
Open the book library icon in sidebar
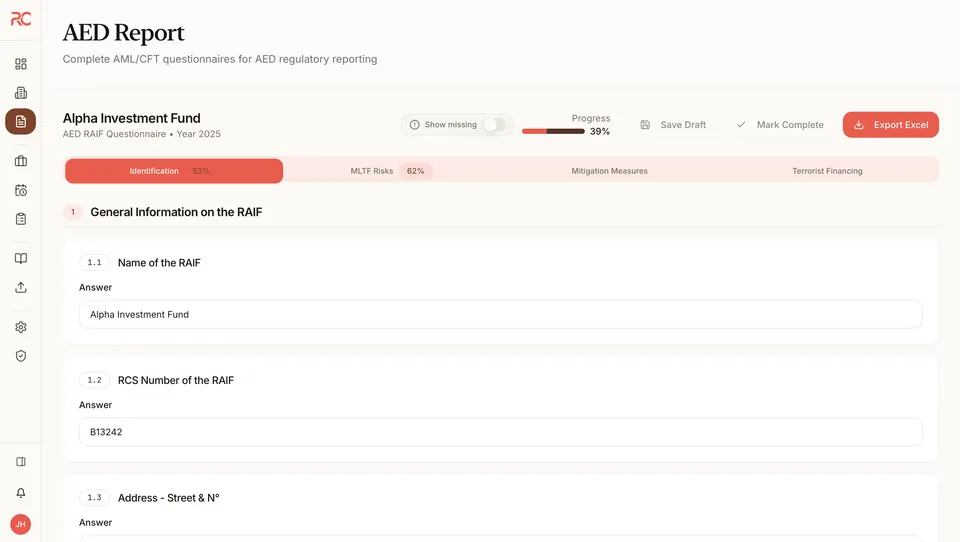coord(21,258)
